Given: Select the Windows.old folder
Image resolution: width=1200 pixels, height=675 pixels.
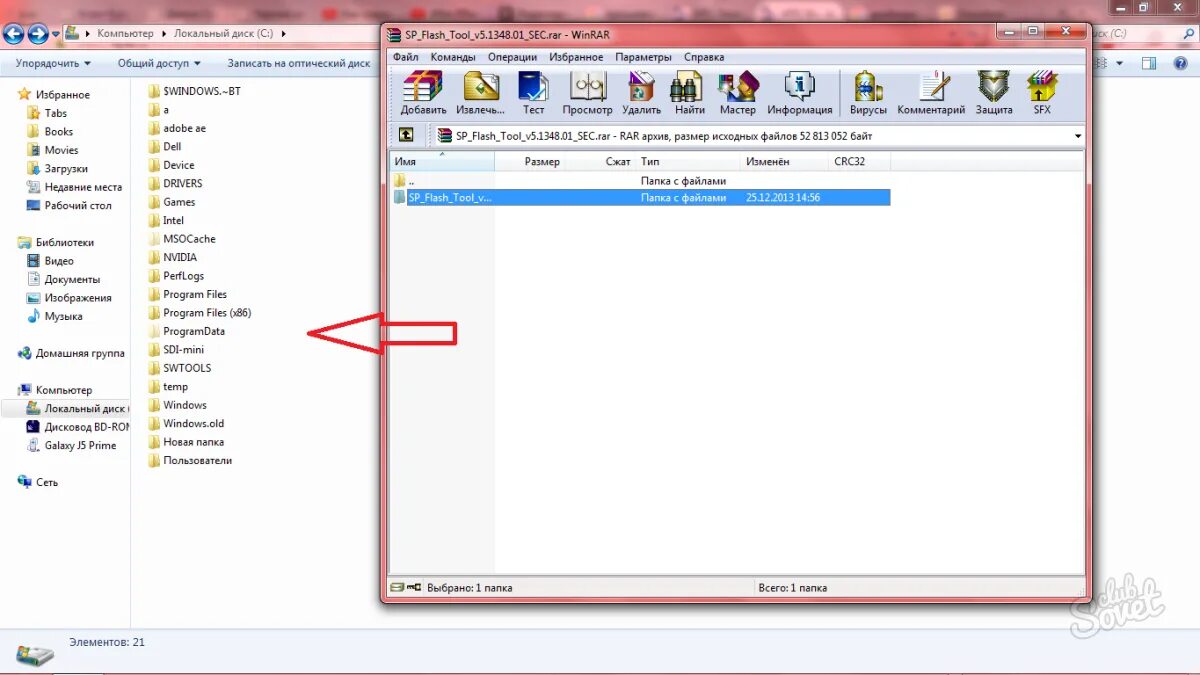Looking at the screenshot, I should (x=186, y=423).
